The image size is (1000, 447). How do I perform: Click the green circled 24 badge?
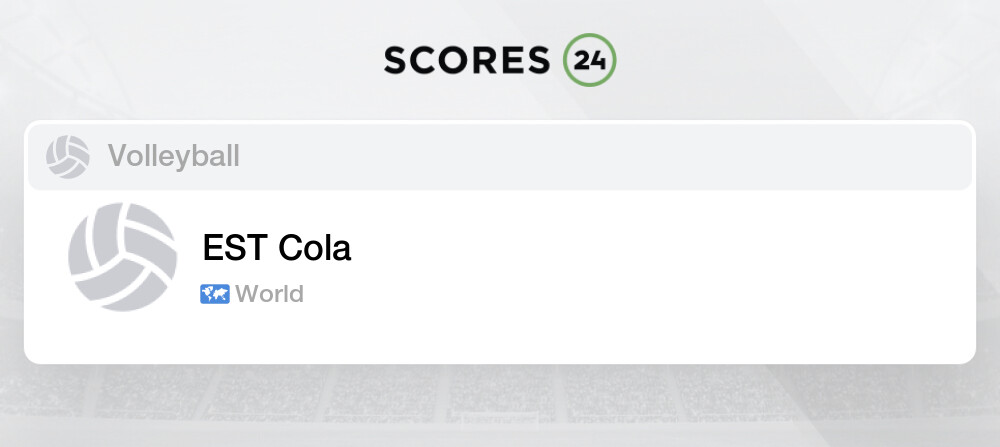coord(589,61)
